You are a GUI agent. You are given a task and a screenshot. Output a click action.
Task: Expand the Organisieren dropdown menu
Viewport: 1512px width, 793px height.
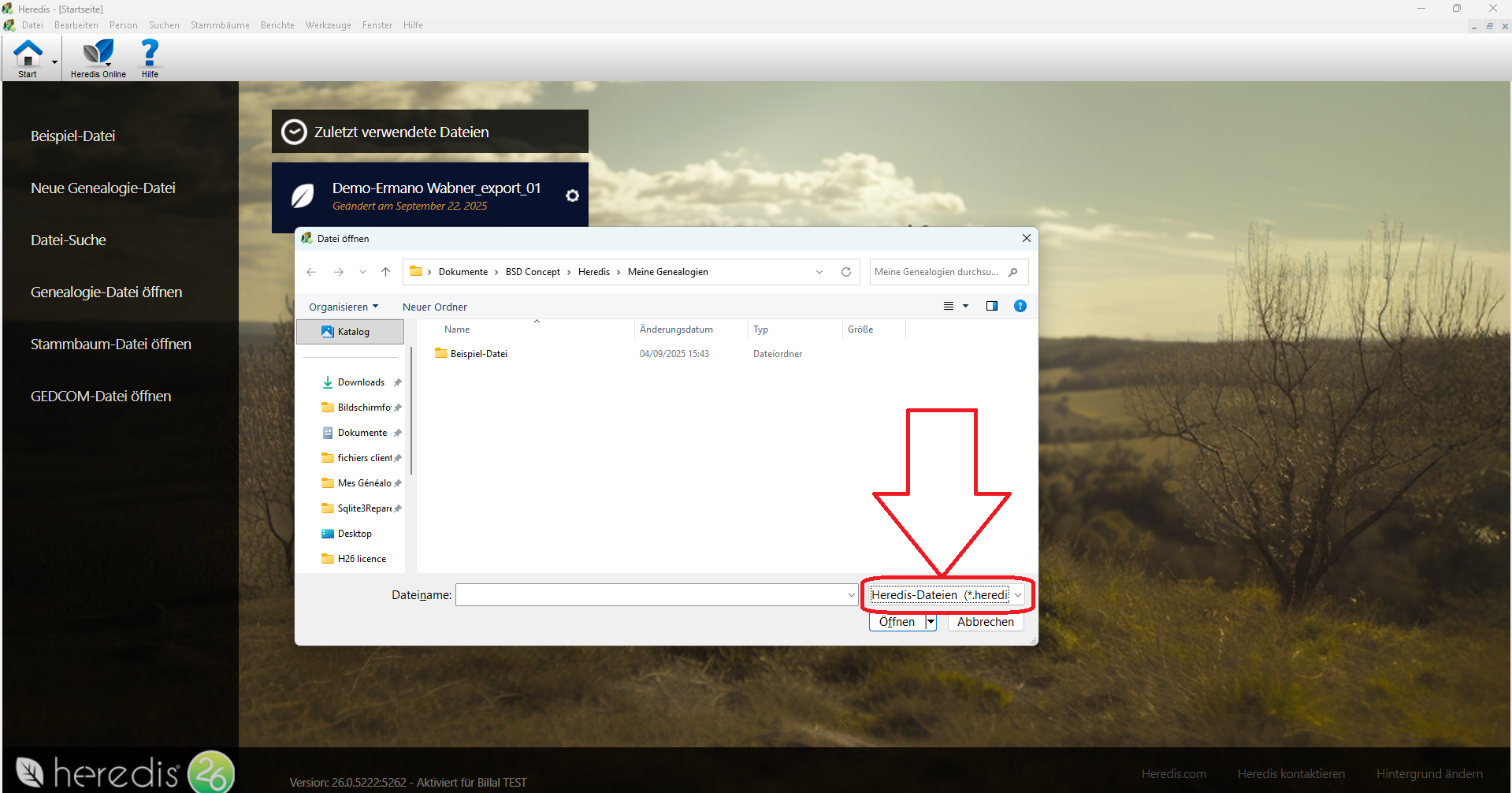344,307
